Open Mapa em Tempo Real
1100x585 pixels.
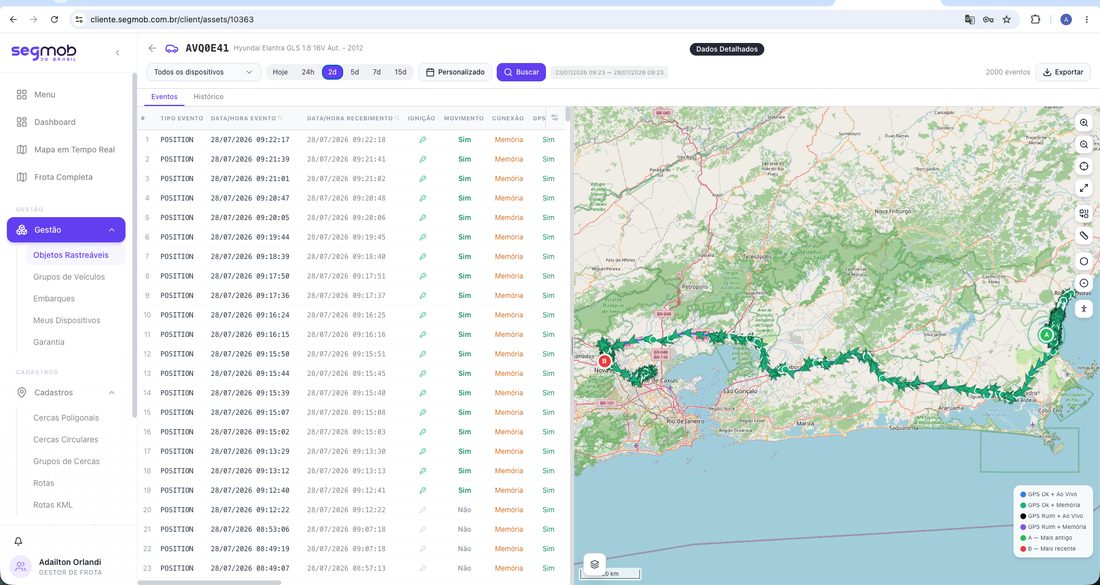click(x=74, y=149)
